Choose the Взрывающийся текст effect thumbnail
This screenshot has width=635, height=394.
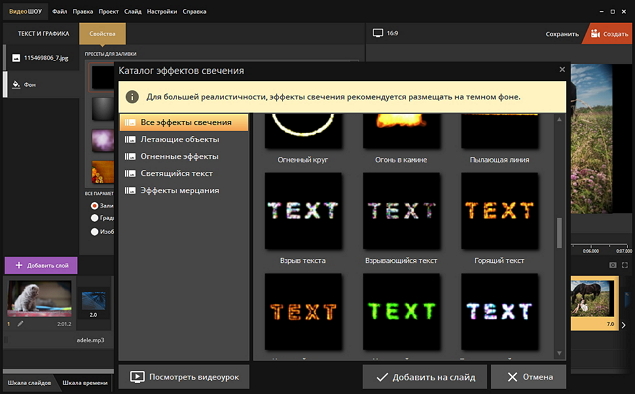click(401, 211)
